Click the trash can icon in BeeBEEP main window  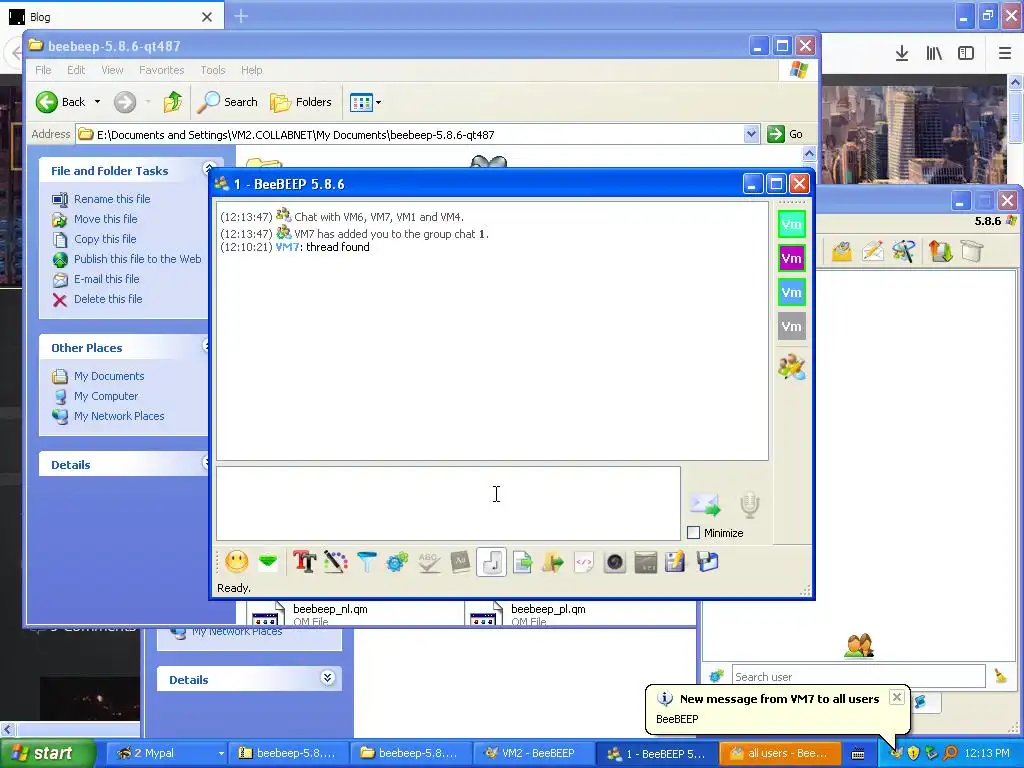[x=972, y=251]
